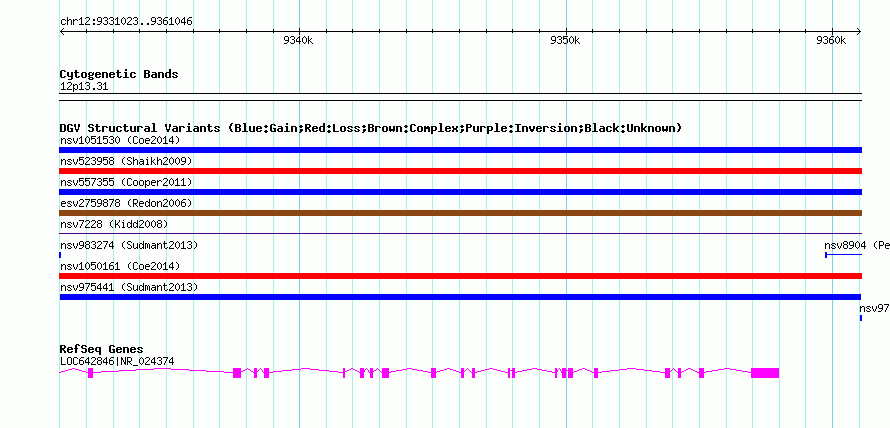890x428 pixels.
Task: Click the chr12:9331023..9361046 coordinate label
Action: coord(126,22)
